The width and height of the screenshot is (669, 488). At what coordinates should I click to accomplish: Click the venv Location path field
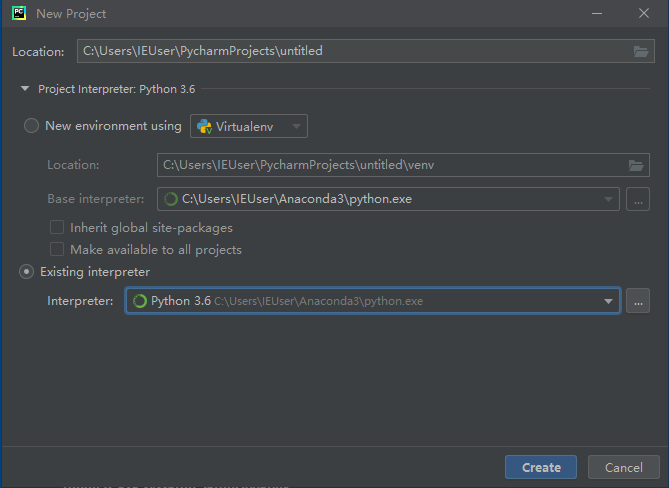tap(403, 165)
